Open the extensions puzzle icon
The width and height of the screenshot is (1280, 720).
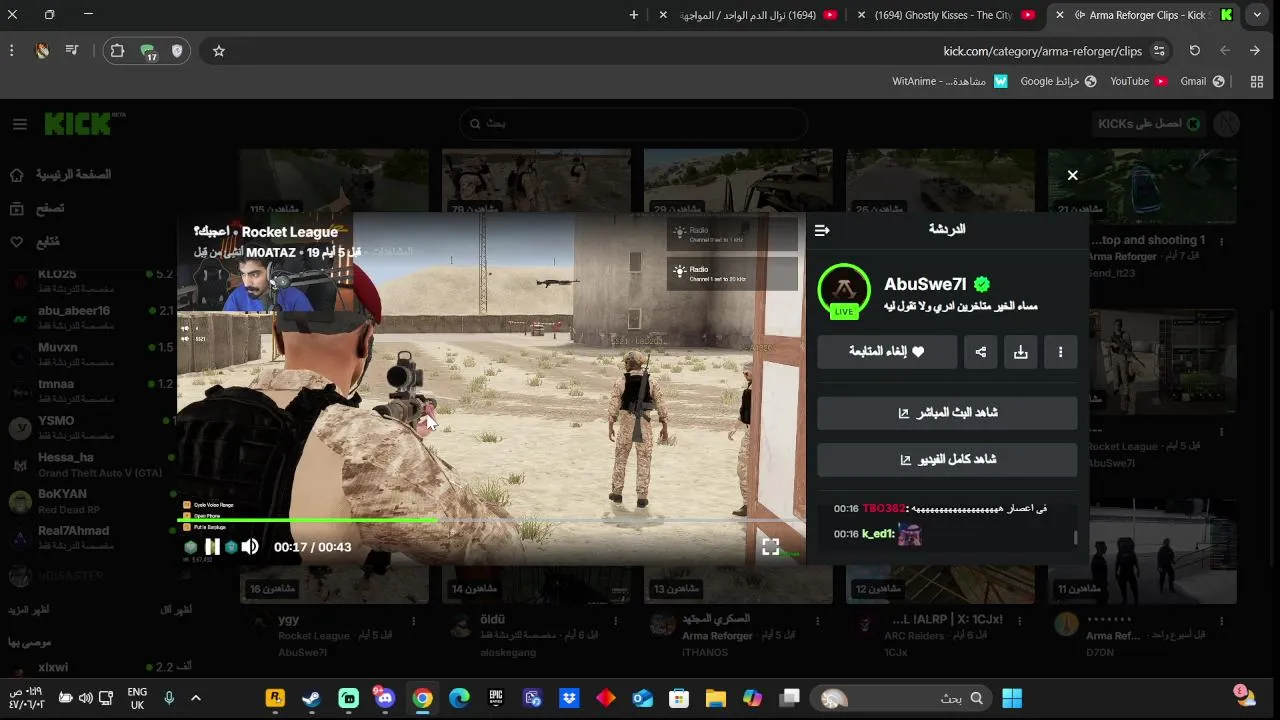pos(117,51)
